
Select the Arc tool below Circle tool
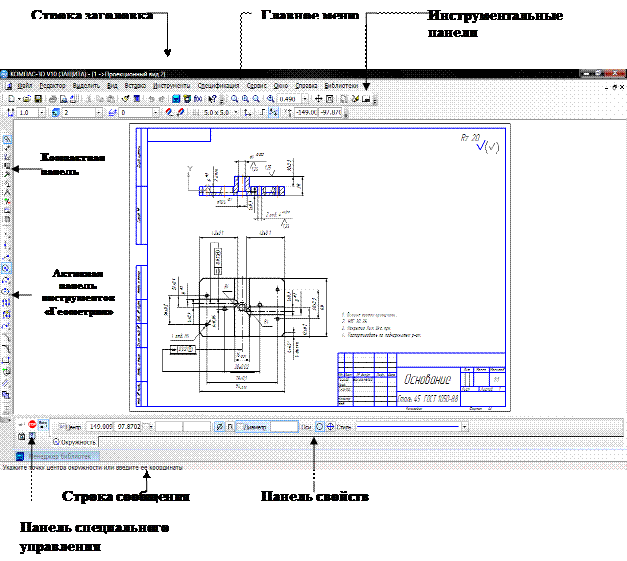(6, 280)
